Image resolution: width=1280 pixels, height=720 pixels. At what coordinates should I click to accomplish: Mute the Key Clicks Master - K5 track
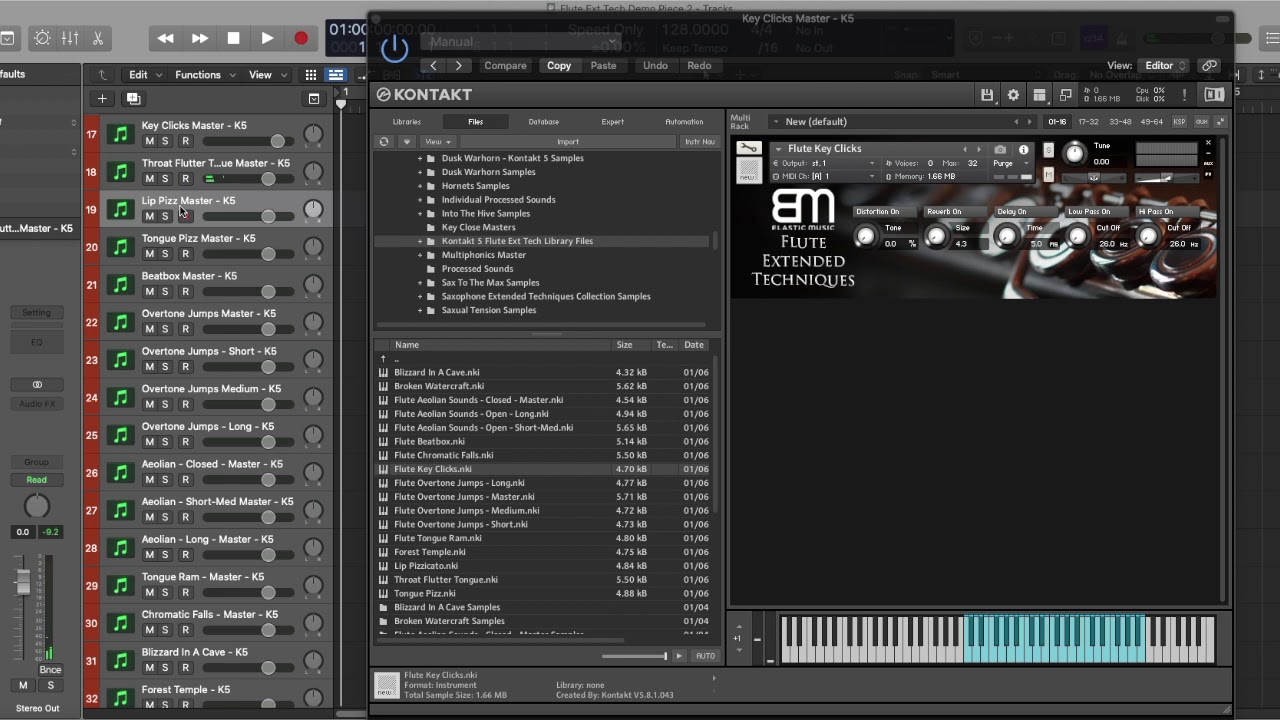tap(149, 141)
